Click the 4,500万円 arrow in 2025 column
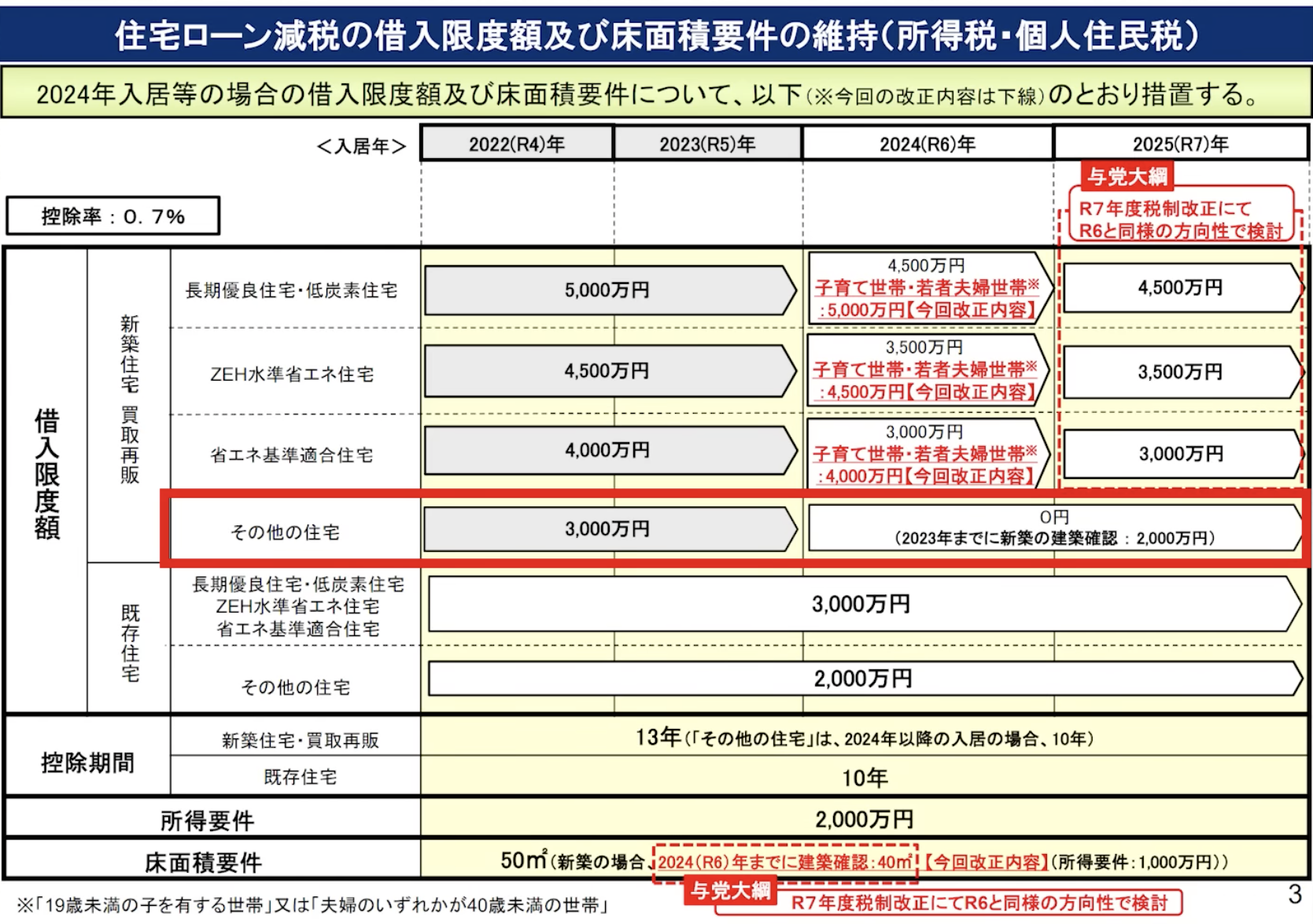 [1182, 288]
